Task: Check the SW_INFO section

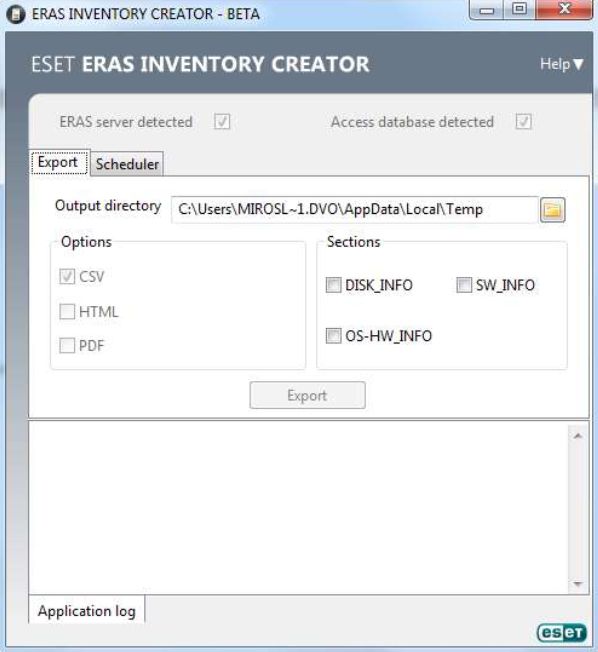Action: (x=464, y=285)
